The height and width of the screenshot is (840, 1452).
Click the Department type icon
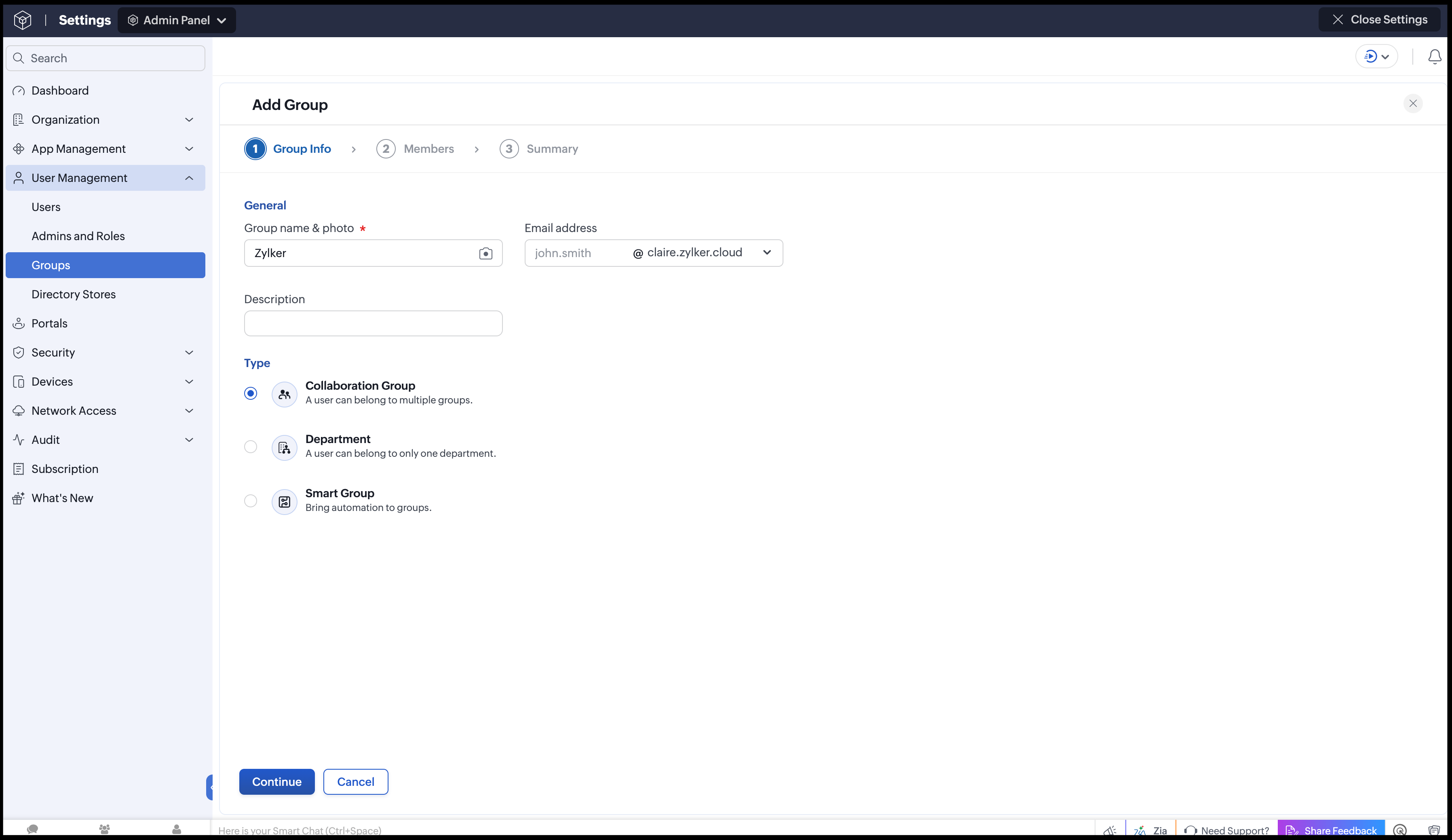point(285,447)
